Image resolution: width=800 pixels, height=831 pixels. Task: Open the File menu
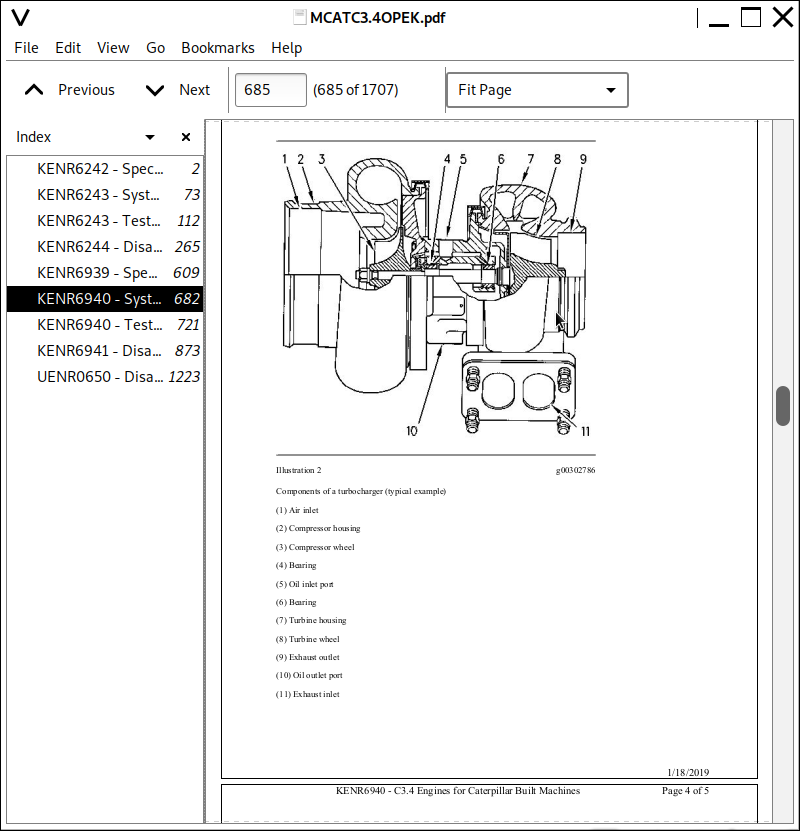pyautogui.click(x=26, y=48)
